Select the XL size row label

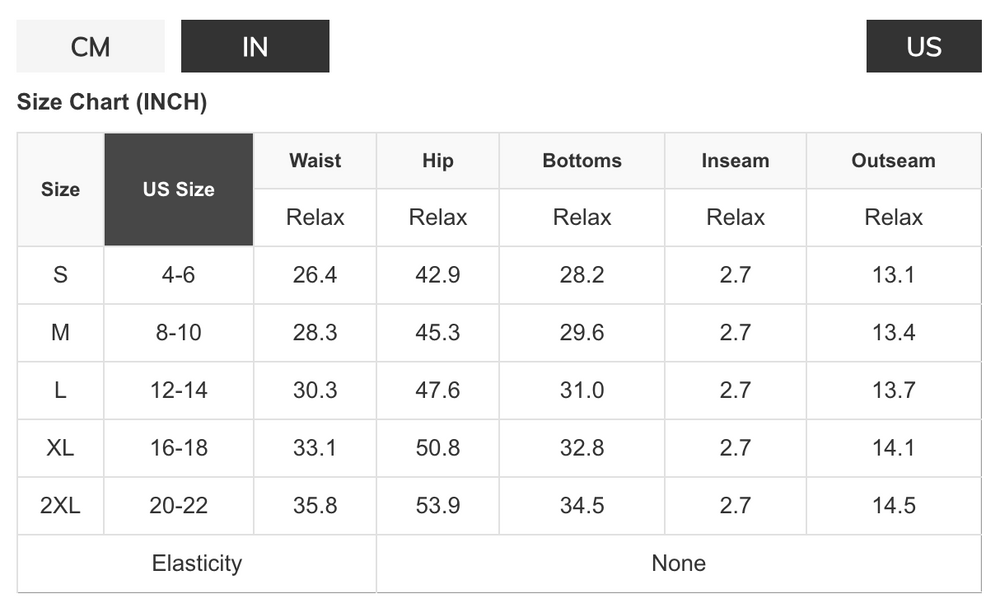(x=61, y=448)
